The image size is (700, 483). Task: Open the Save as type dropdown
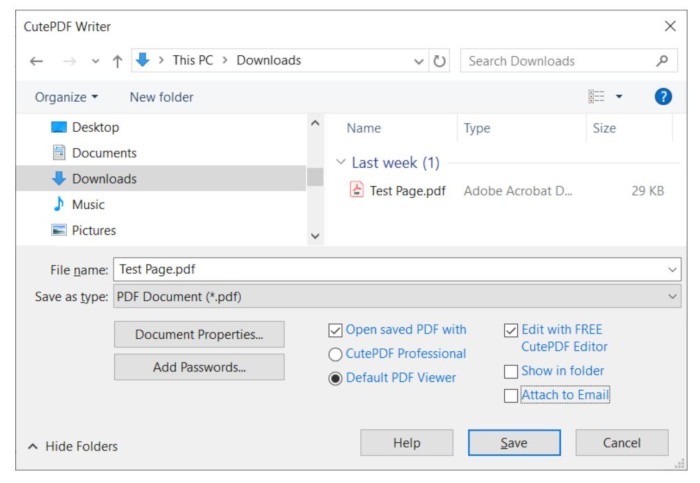397,296
